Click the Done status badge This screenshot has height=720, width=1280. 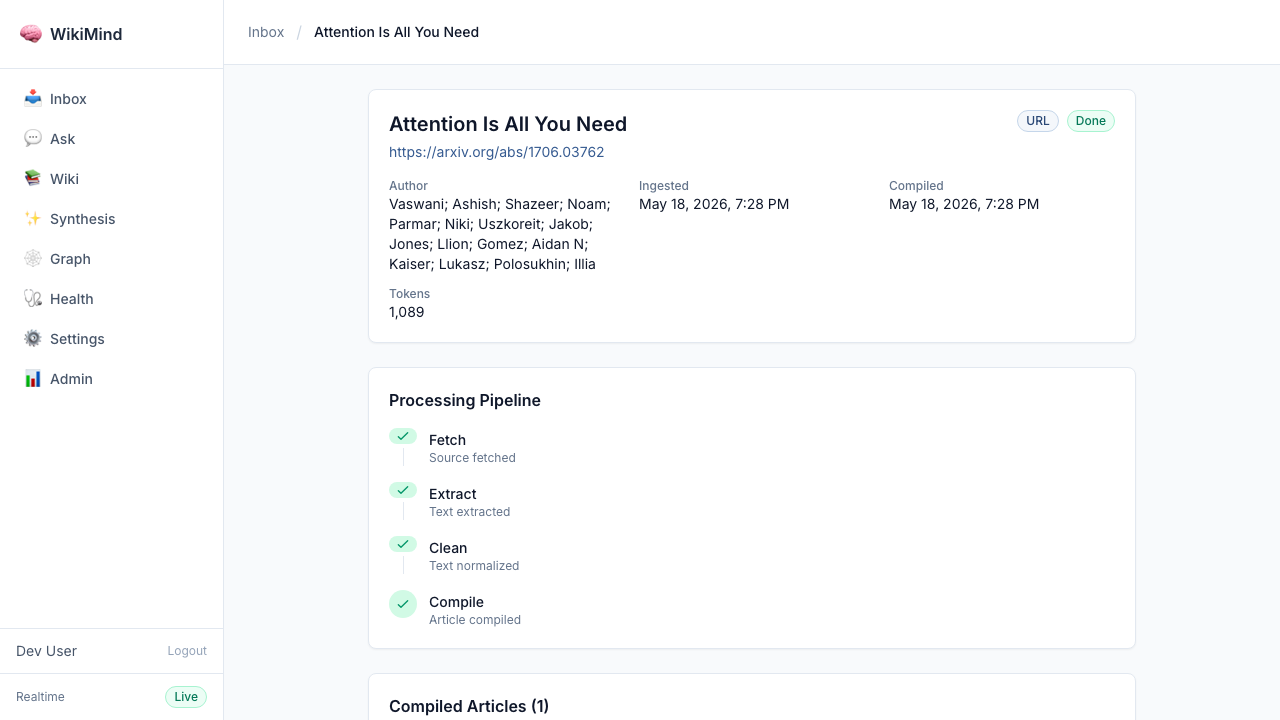(1091, 121)
